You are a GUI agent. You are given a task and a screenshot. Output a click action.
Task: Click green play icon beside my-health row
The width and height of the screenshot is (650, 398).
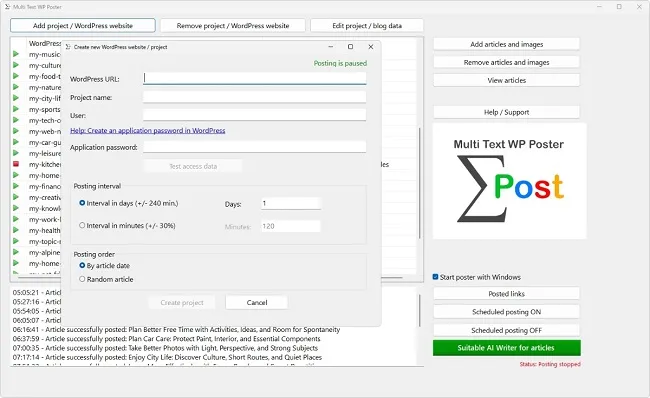(x=16, y=230)
